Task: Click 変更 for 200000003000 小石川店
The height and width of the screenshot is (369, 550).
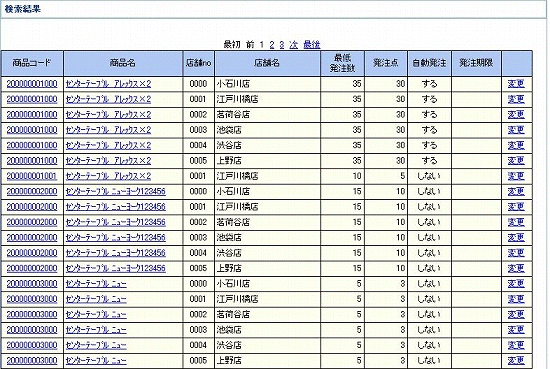Action: (516, 284)
